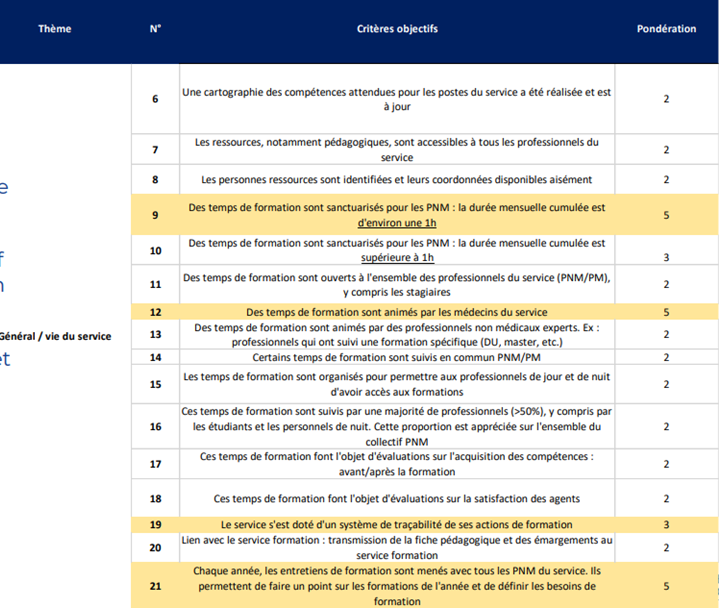The width and height of the screenshot is (719, 608).
Task: Click the weighting value 5 for row 21
Action: 666,588
